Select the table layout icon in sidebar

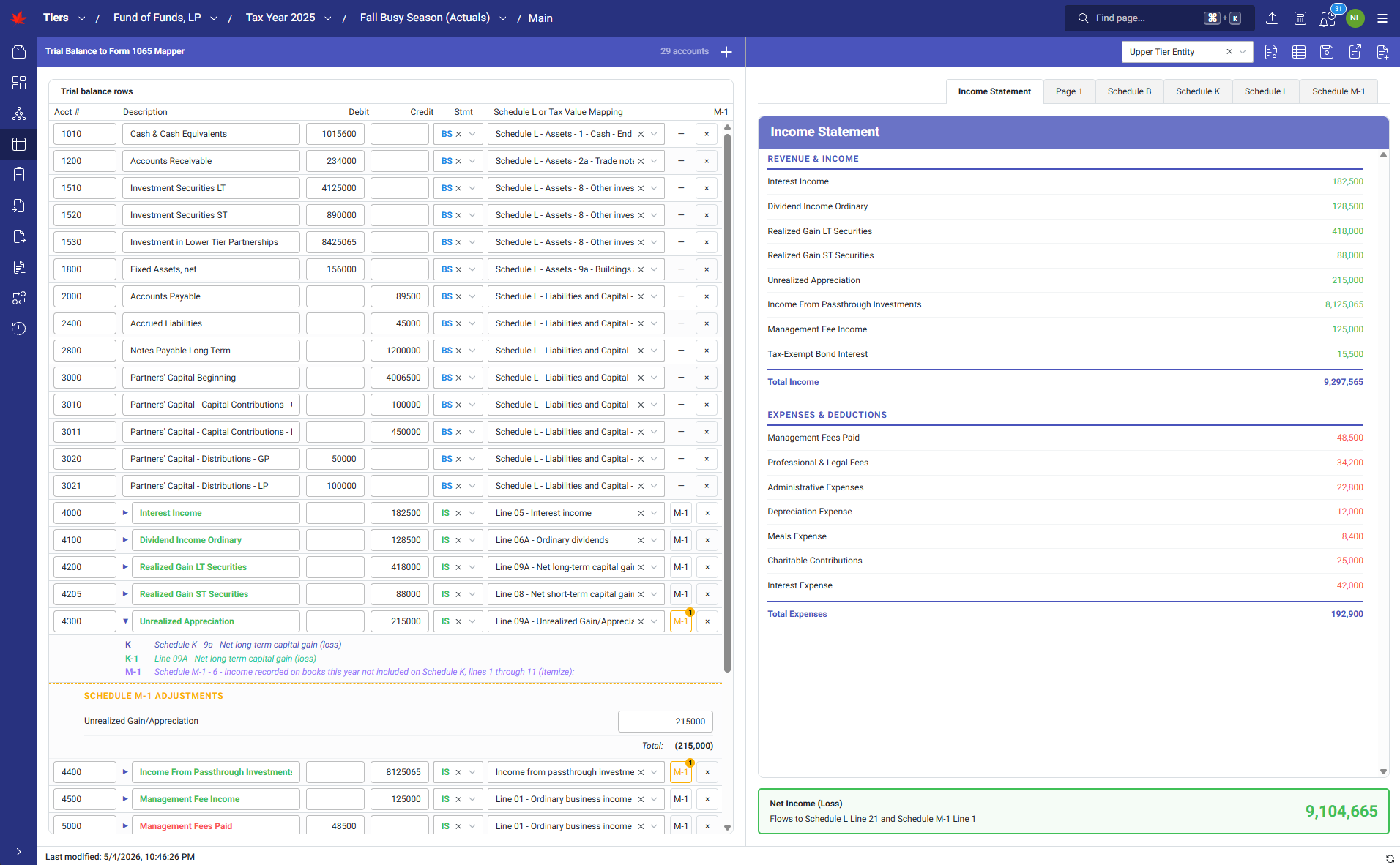coord(19,144)
